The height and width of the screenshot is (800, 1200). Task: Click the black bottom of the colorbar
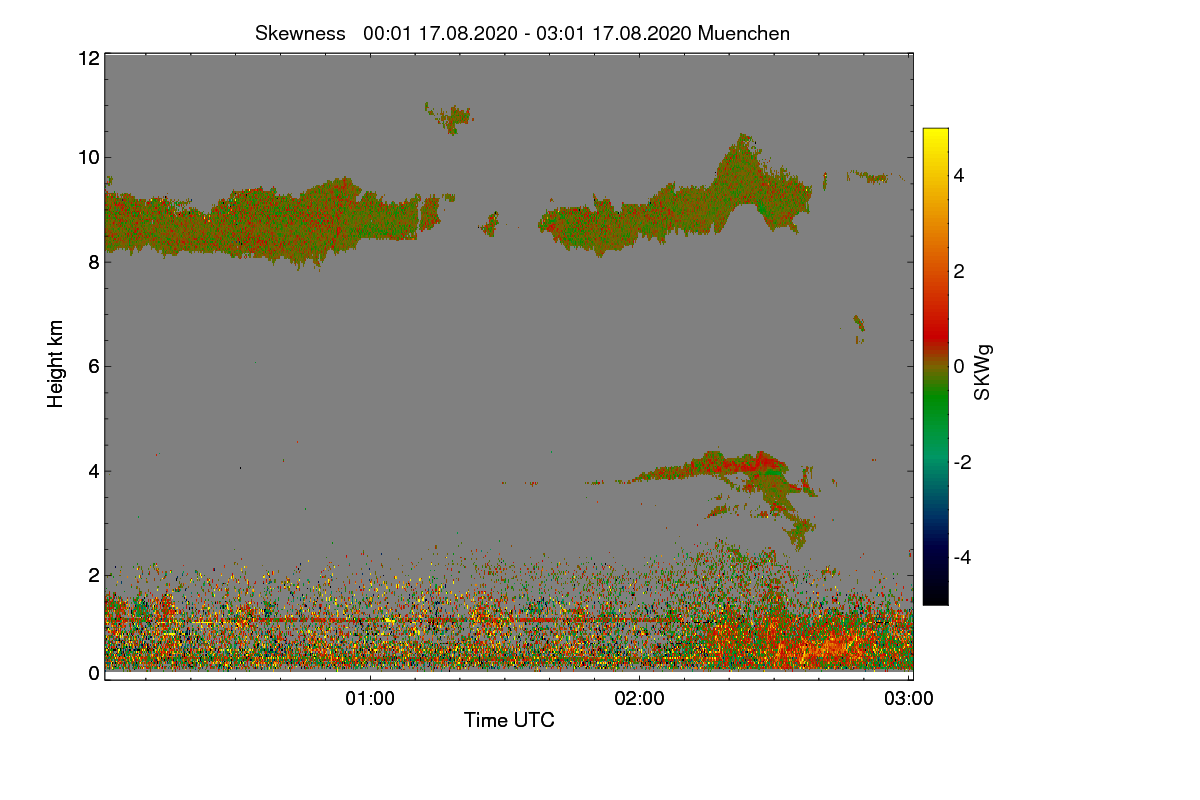935,594
